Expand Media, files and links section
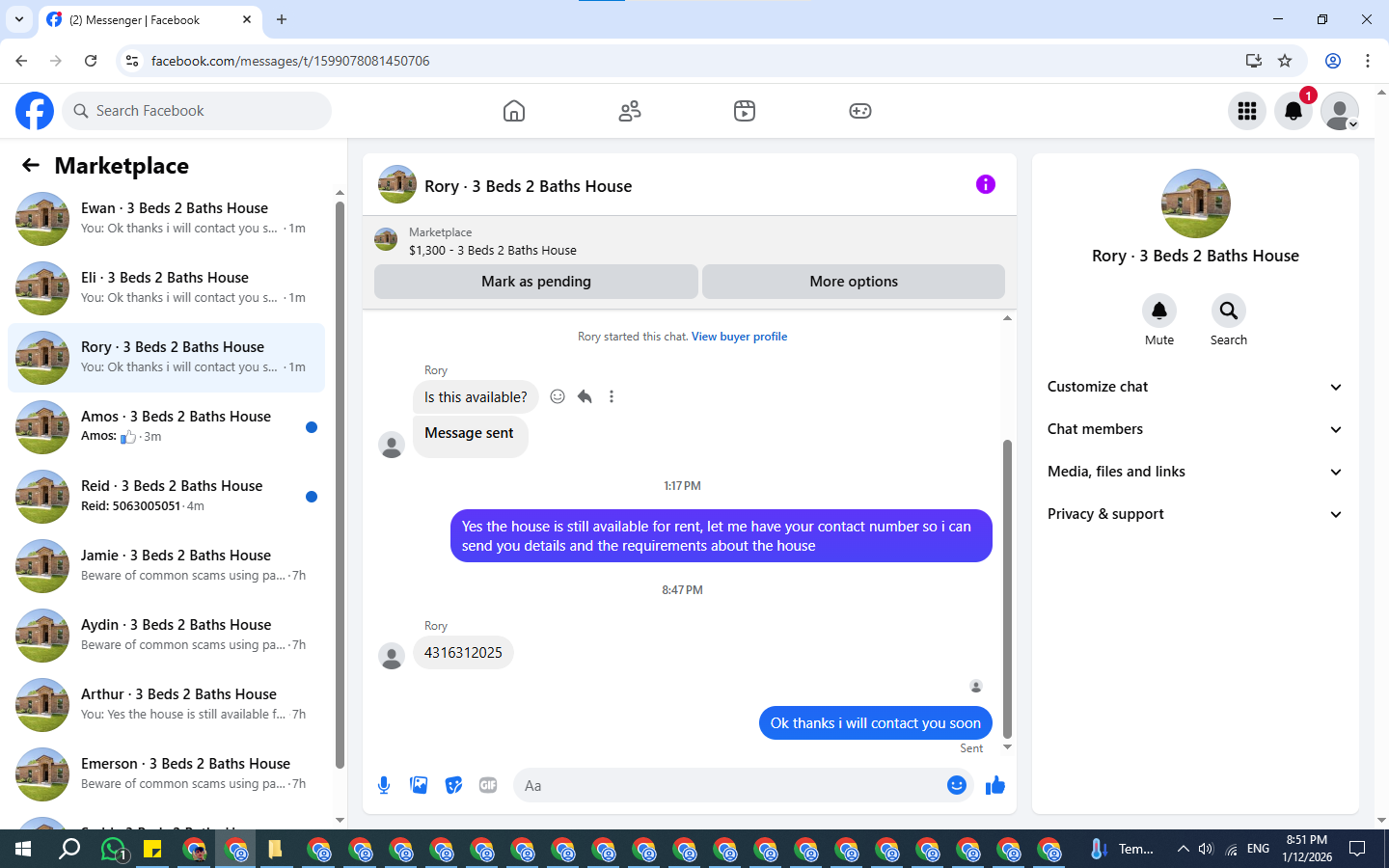The width and height of the screenshot is (1389, 868). click(1195, 472)
